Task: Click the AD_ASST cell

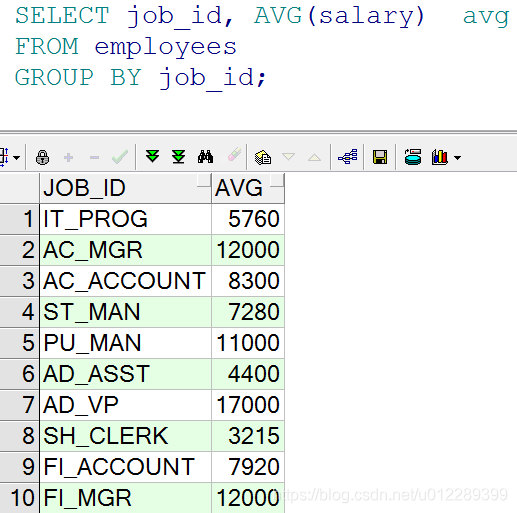Action: pos(125,374)
